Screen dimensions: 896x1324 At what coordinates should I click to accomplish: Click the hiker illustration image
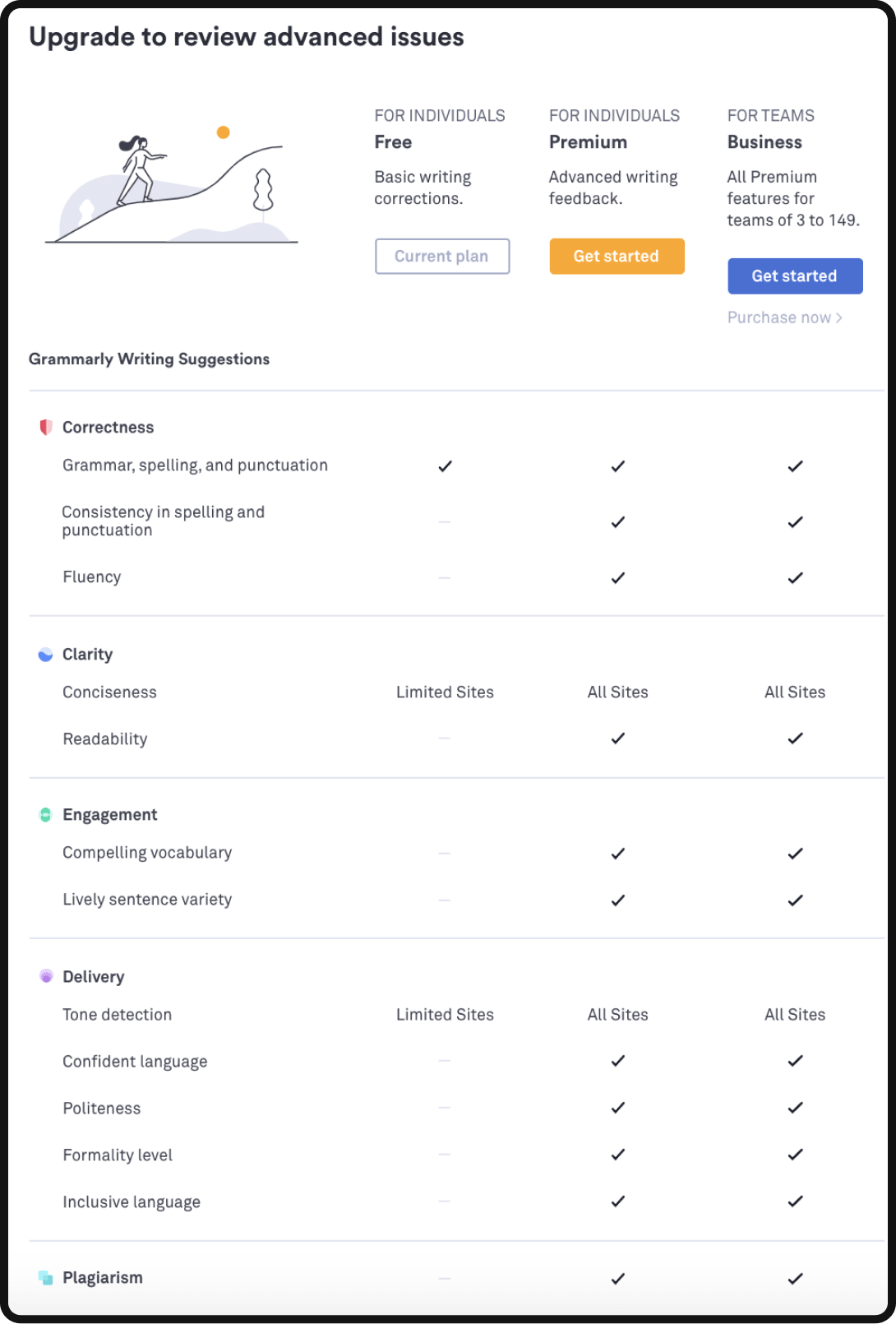[x=172, y=187]
